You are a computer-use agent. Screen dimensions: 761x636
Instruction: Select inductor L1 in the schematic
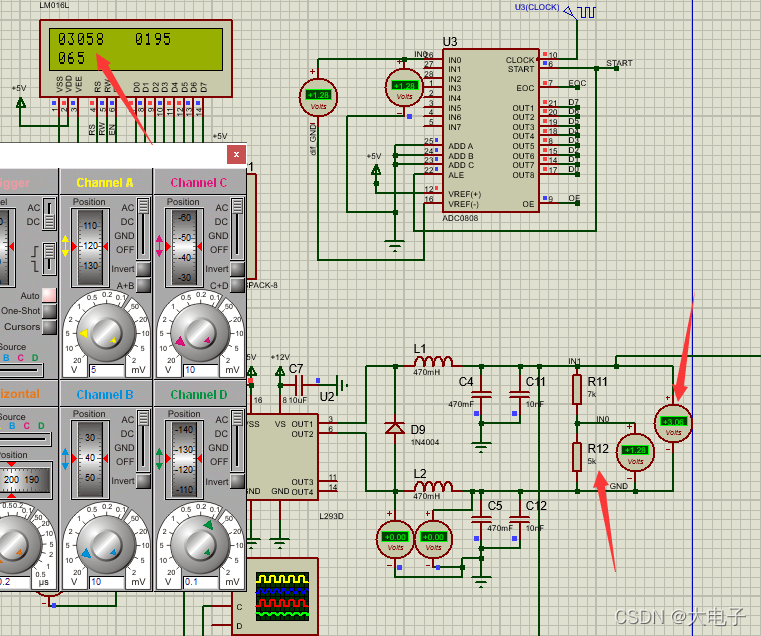coord(431,362)
